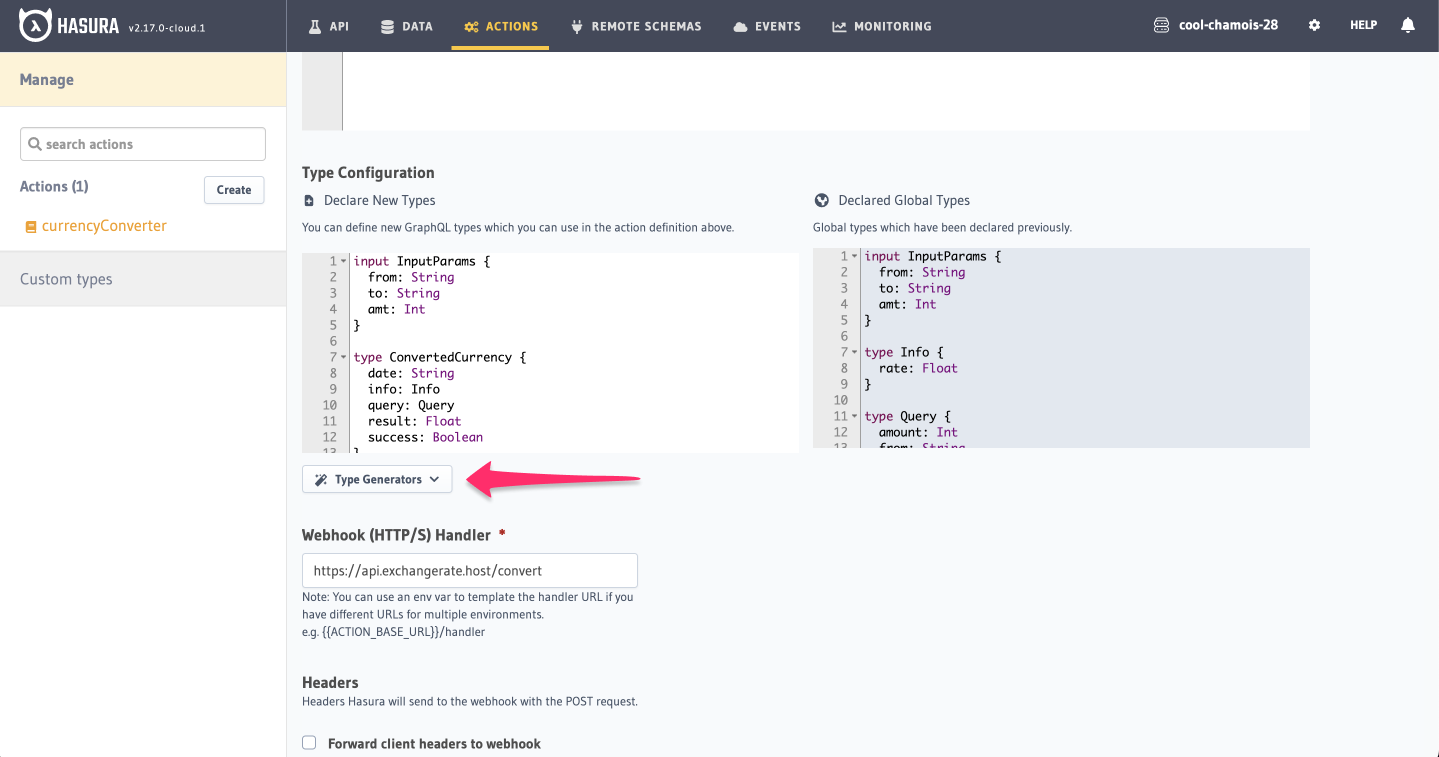
Task: Enable Forward client headers to webhook
Action: point(309,742)
